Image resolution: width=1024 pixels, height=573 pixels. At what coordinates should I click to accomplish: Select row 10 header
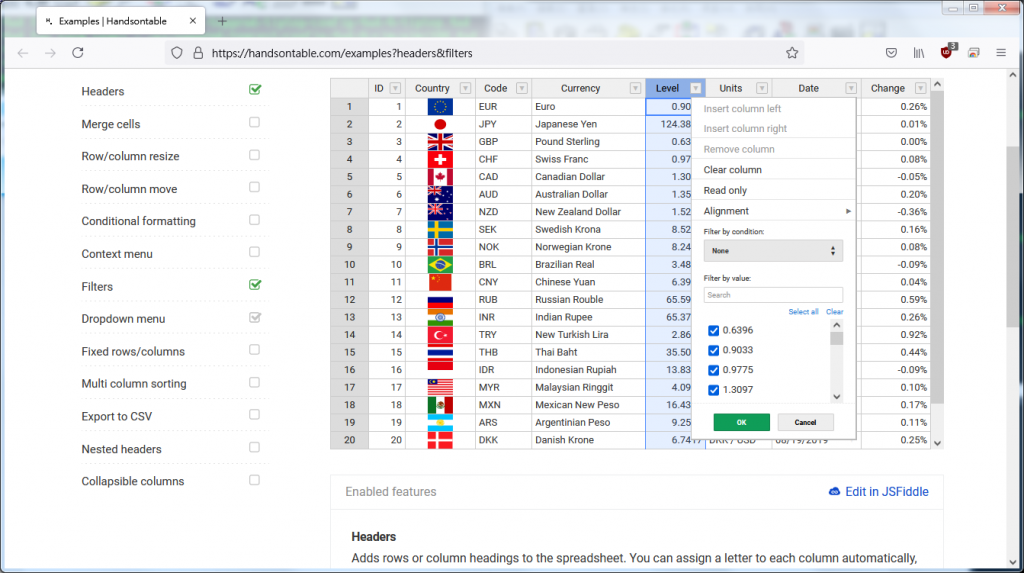coord(349,265)
